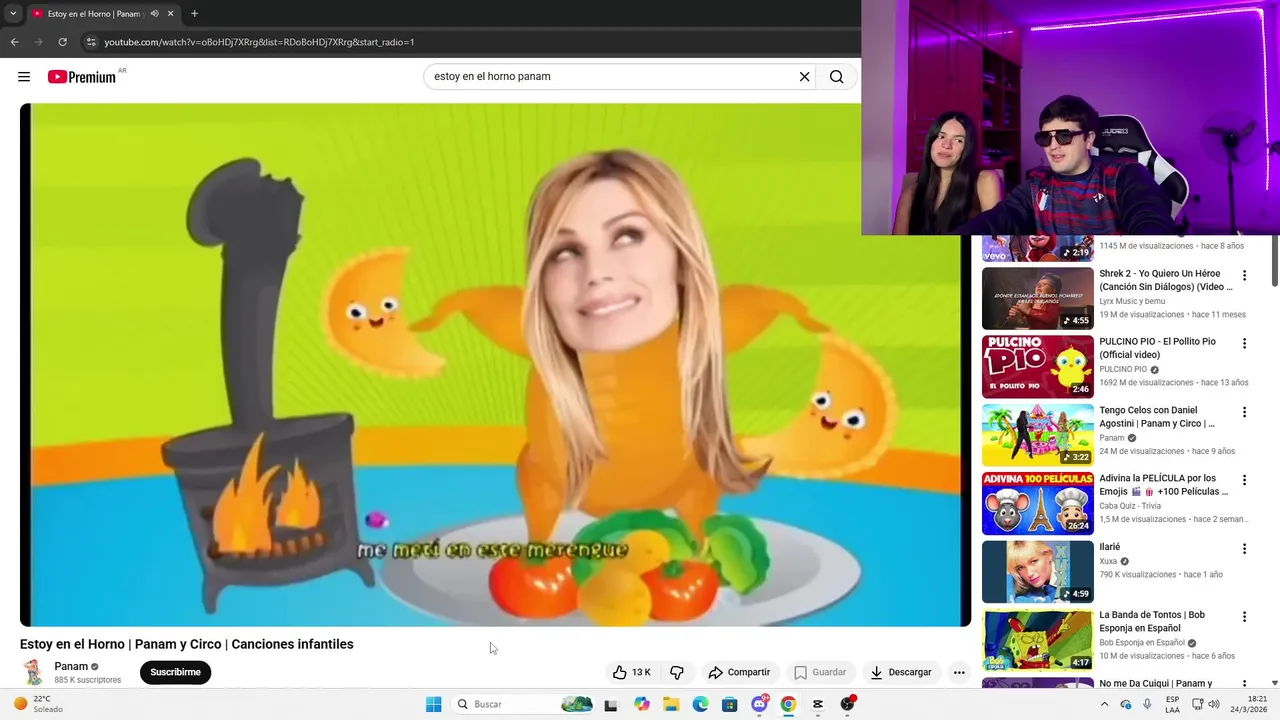Open the Compartir share dialog
The height and width of the screenshot is (720, 1280).
(x=739, y=672)
